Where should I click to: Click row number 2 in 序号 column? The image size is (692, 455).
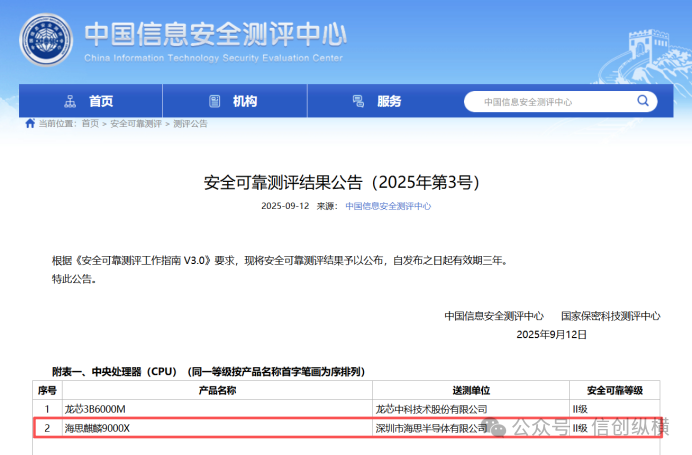pos(47,428)
